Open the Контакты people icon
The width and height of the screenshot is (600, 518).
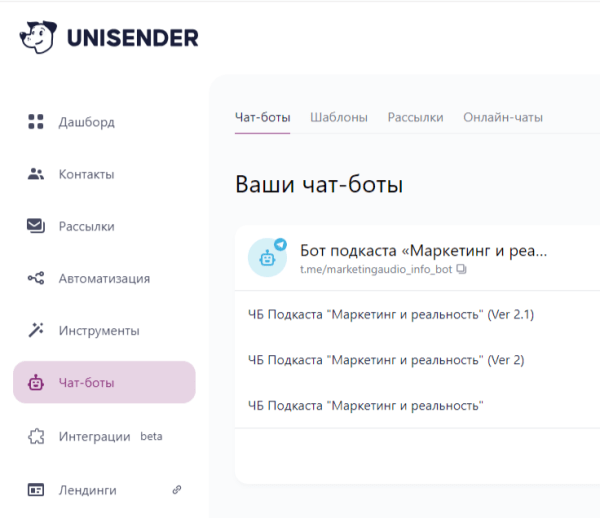(36, 174)
